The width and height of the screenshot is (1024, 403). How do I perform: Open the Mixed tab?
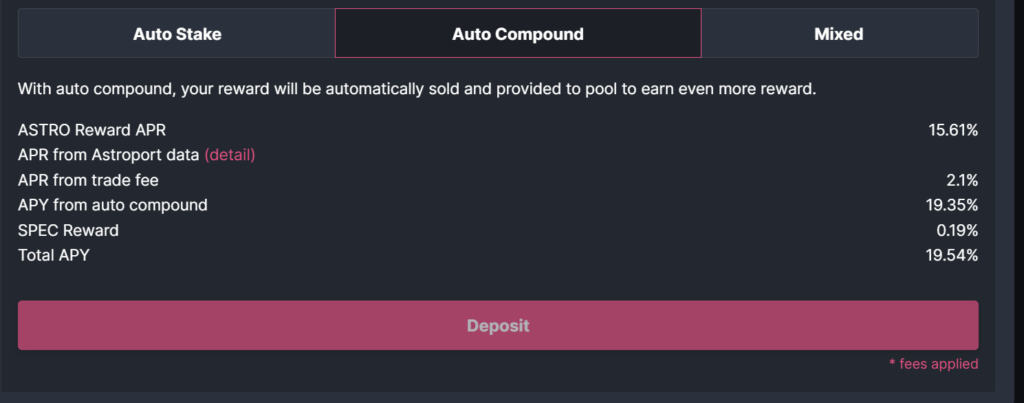[839, 34]
